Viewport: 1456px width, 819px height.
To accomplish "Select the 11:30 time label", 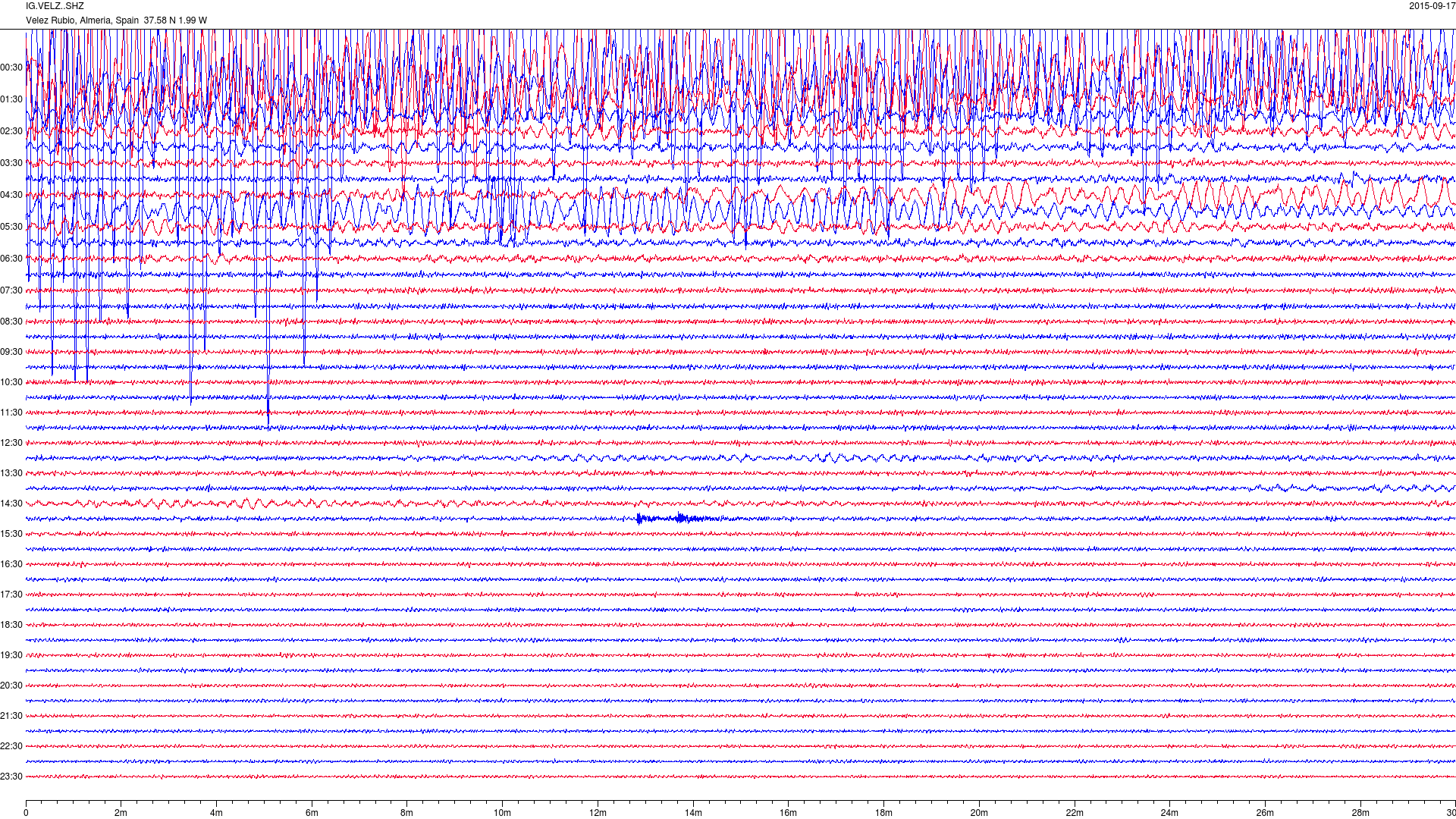I will pos(11,413).
